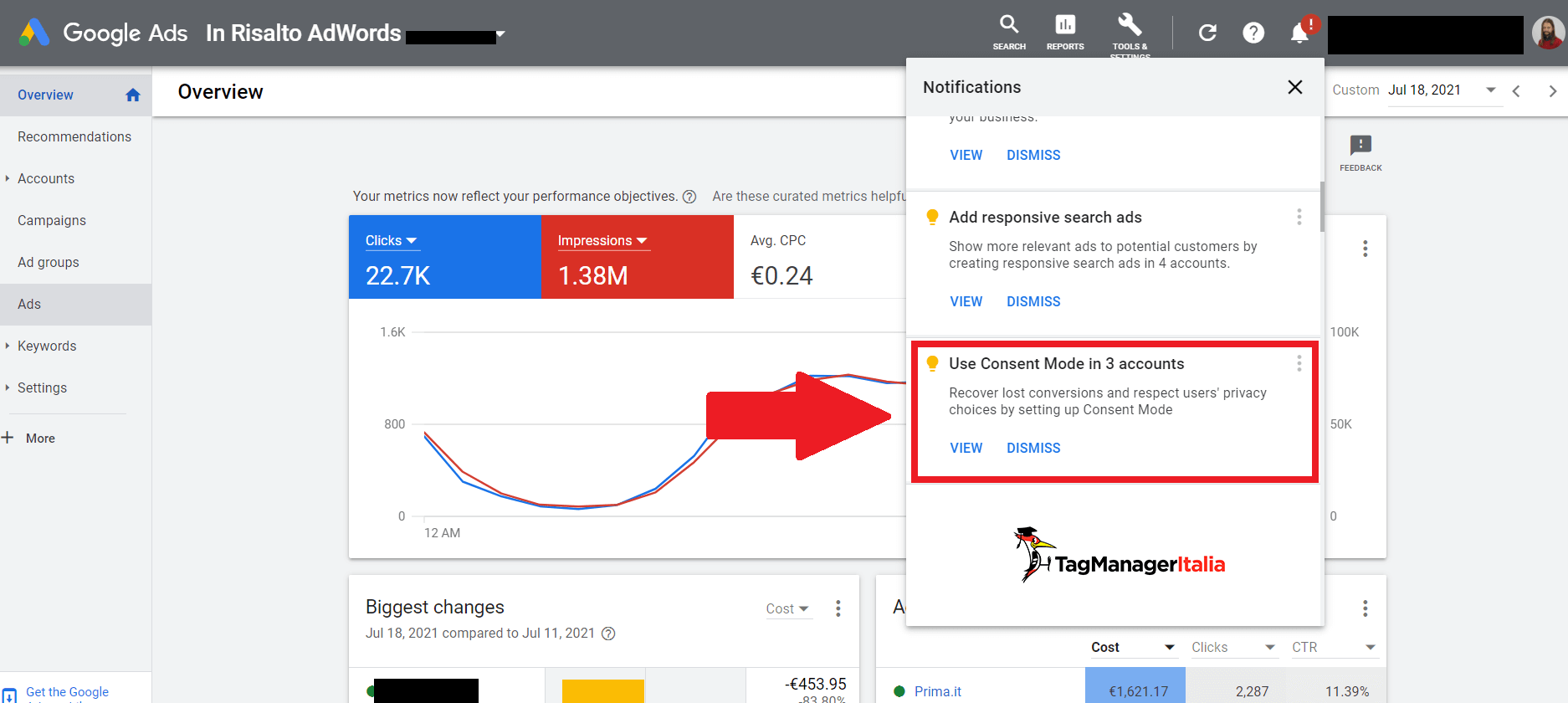Click the refresh icon in the header
Screen dimensions: 1568x703
point(1207,33)
